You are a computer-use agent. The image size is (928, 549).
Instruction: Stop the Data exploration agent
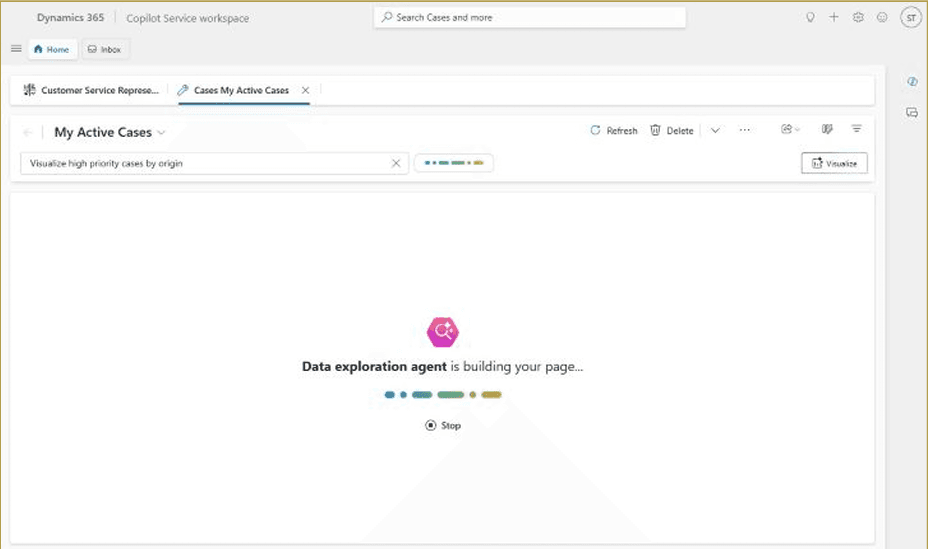click(443, 425)
